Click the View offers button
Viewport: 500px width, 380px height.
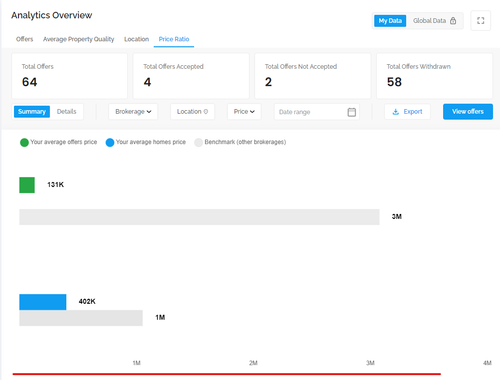[x=468, y=112]
